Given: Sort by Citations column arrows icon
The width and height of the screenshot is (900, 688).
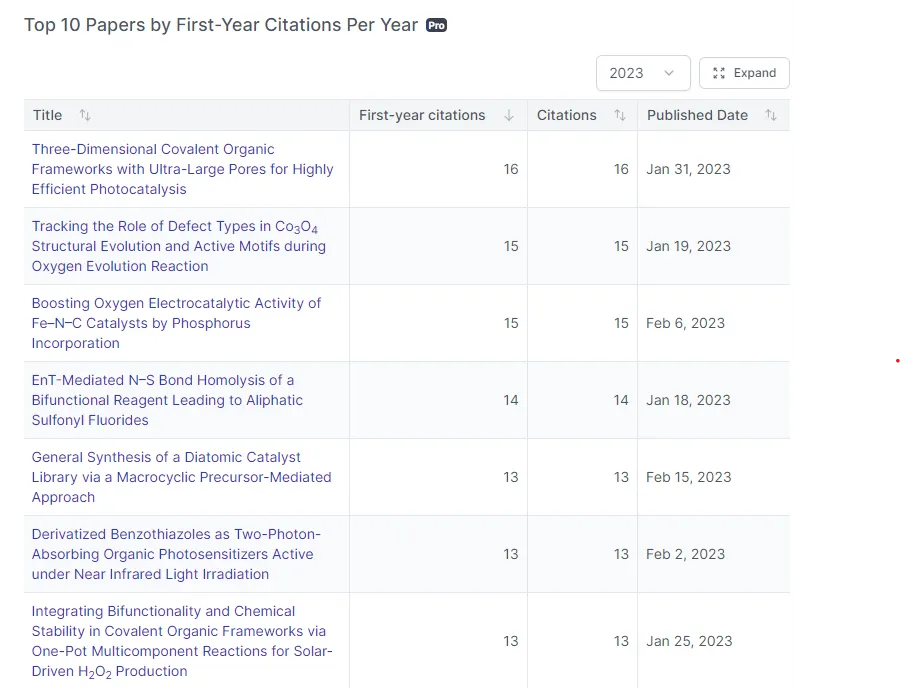Looking at the screenshot, I should (620, 115).
